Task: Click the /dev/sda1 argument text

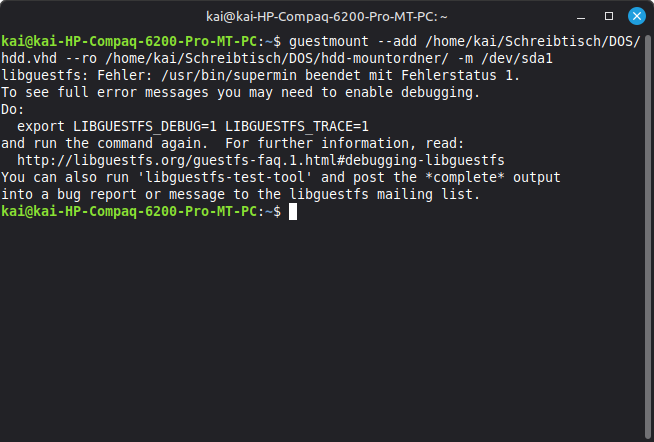Action: tap(517, 58)
